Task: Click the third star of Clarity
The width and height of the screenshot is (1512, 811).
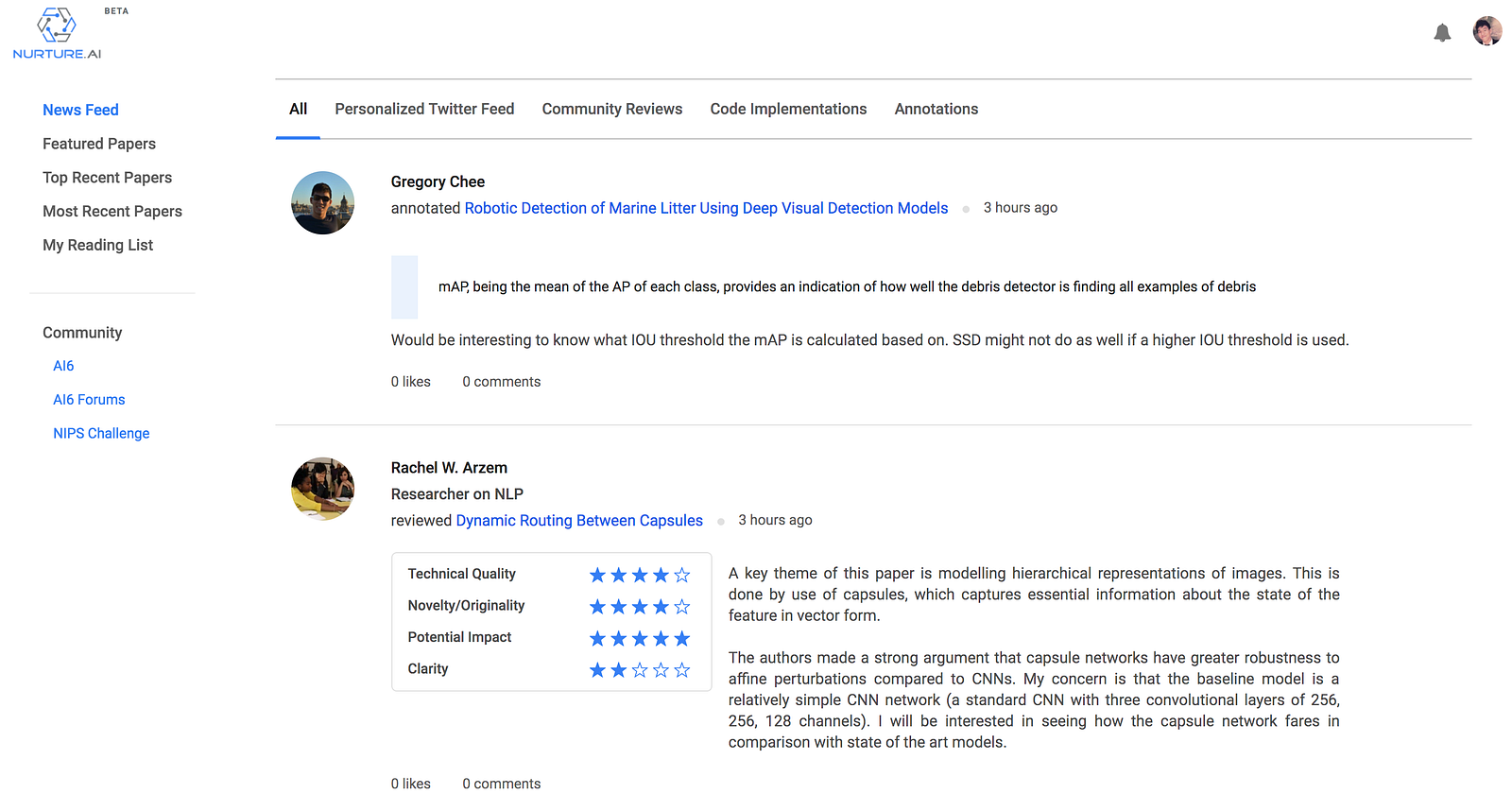Action: point(640,669)
